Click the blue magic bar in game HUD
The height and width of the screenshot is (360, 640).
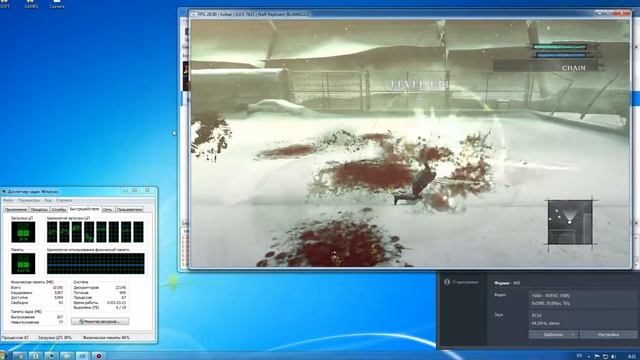click(x=560, y=55)
